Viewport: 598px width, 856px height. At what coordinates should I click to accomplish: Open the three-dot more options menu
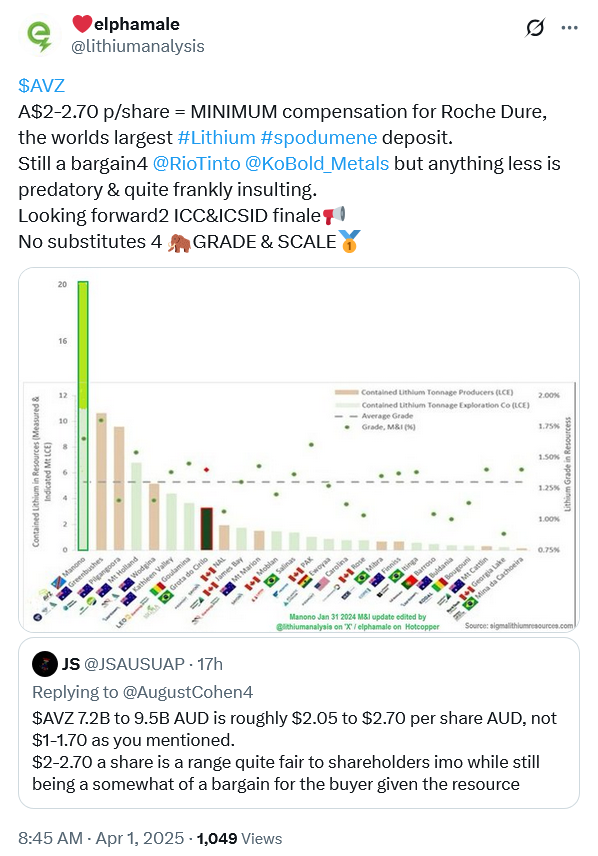569,27
